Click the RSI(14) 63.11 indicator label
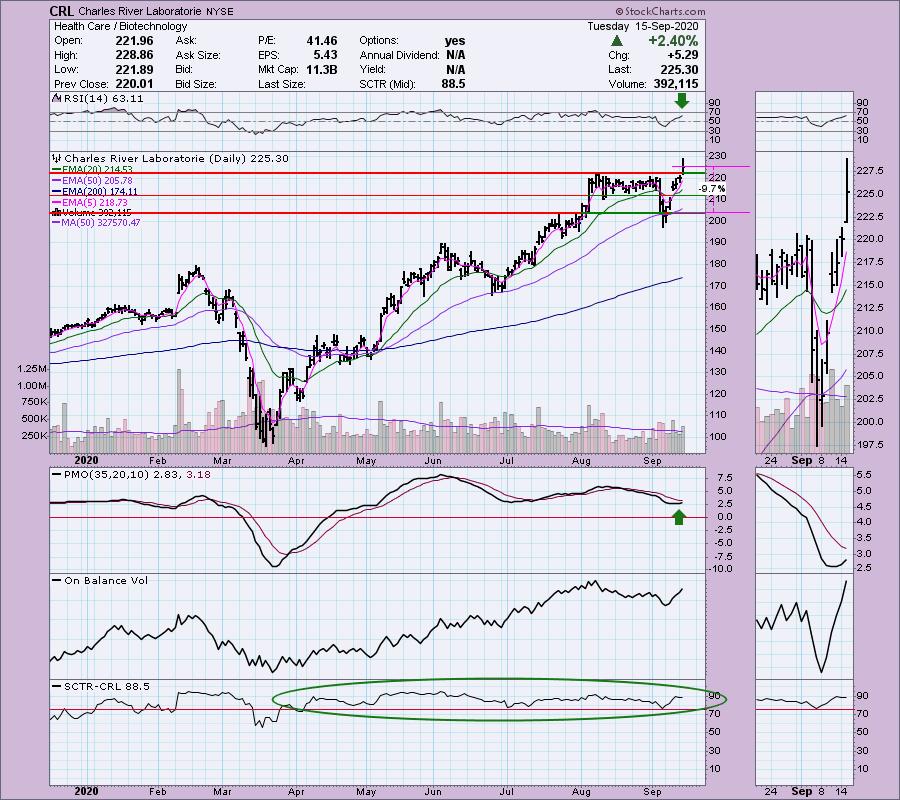The height and width of the screenshot is (800, 900). pos(102,99)
